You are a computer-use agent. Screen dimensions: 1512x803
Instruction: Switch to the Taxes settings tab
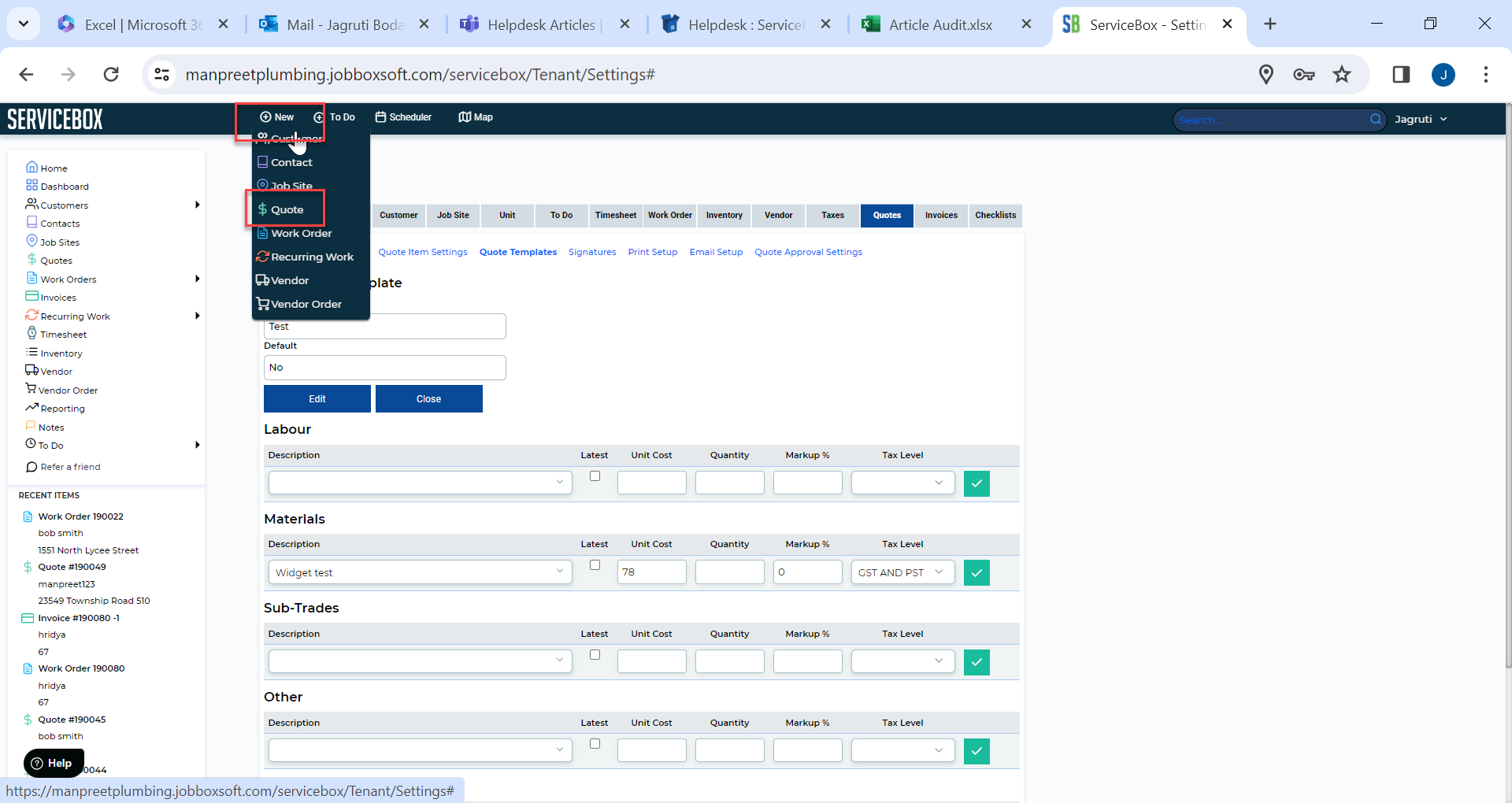[832, 216]
